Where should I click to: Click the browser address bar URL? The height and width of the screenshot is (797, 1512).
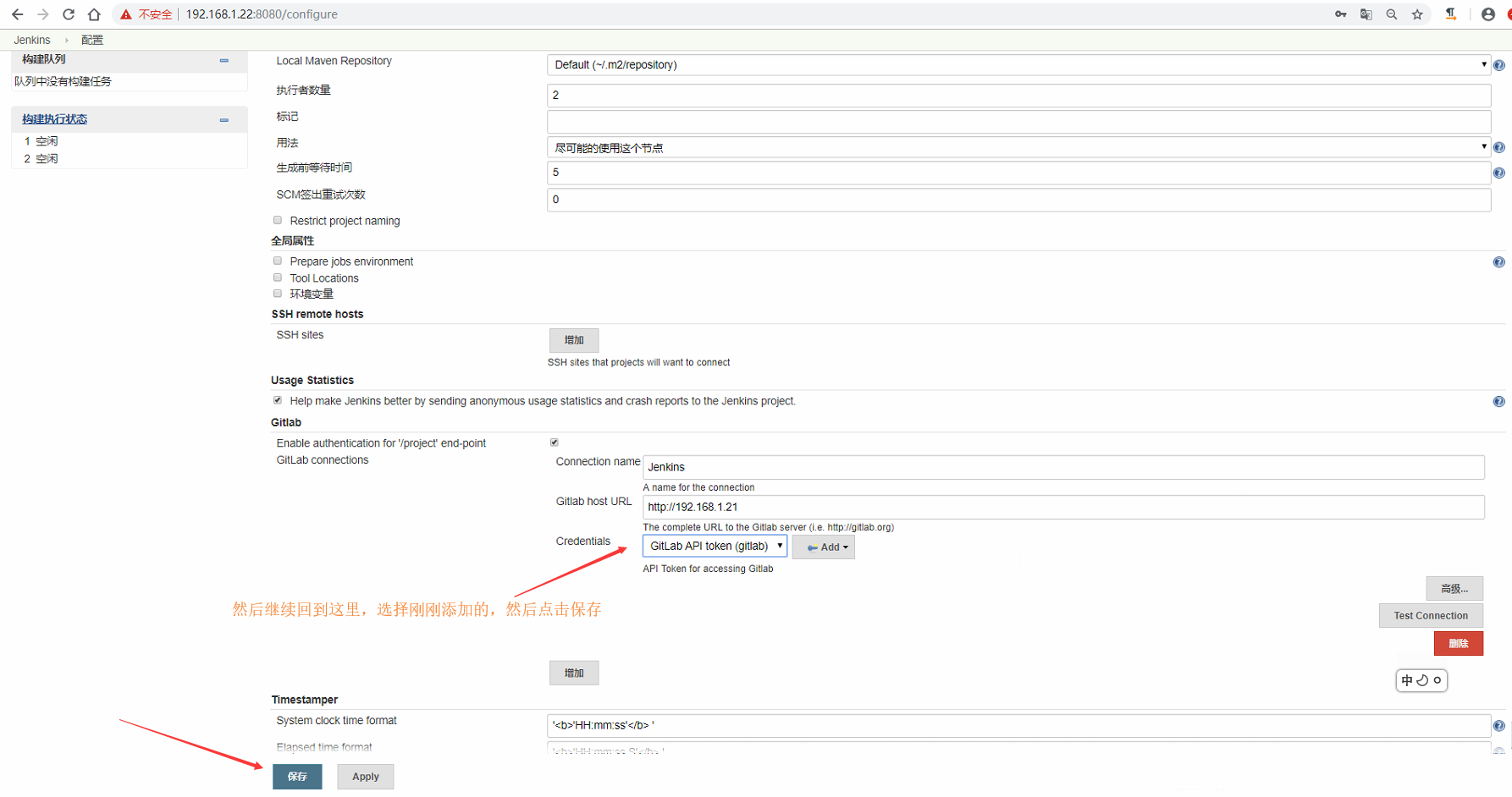click(262, 14)
